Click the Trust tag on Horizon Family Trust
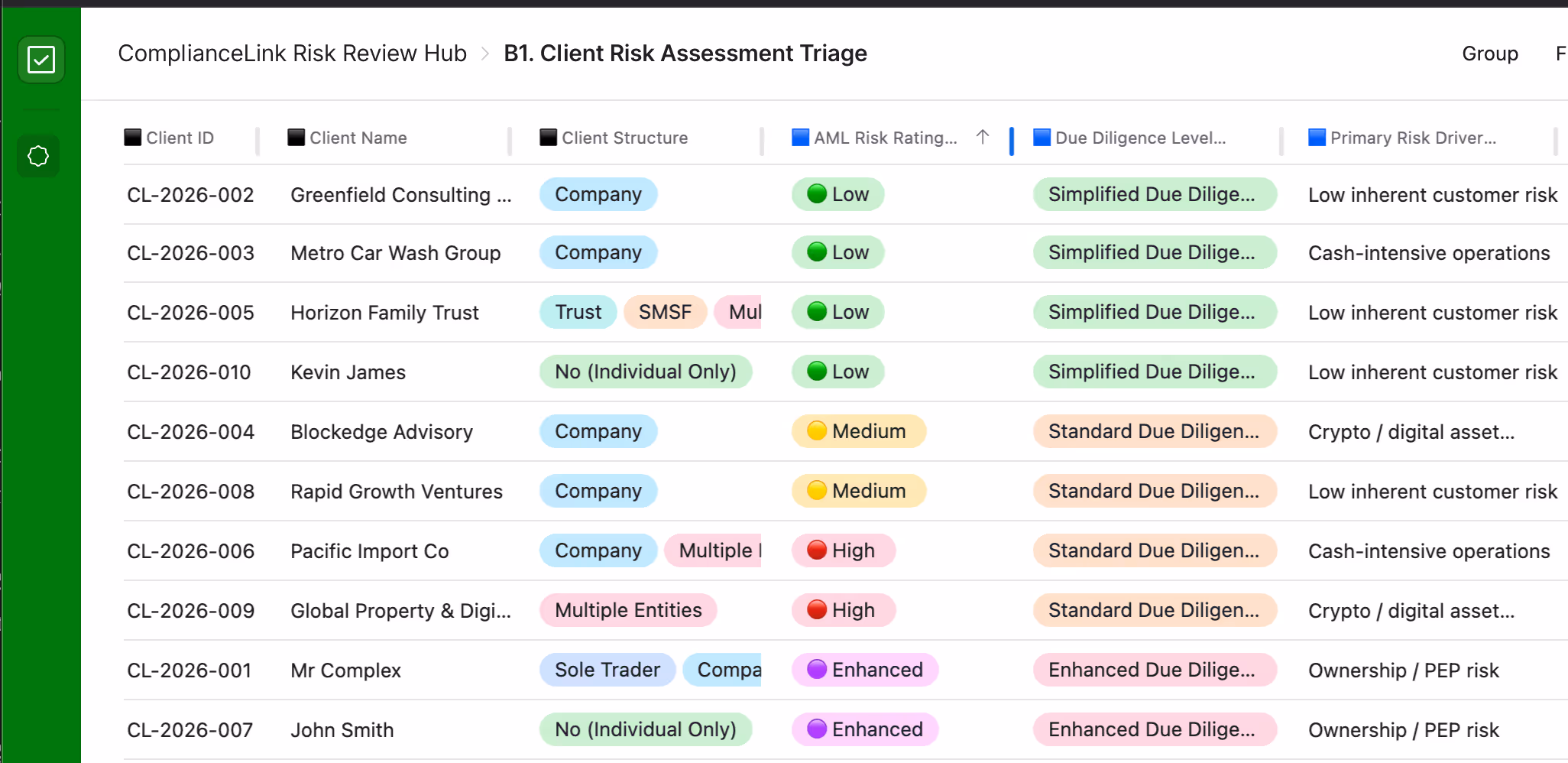The image size is (1568, 763). click(578, 312)
